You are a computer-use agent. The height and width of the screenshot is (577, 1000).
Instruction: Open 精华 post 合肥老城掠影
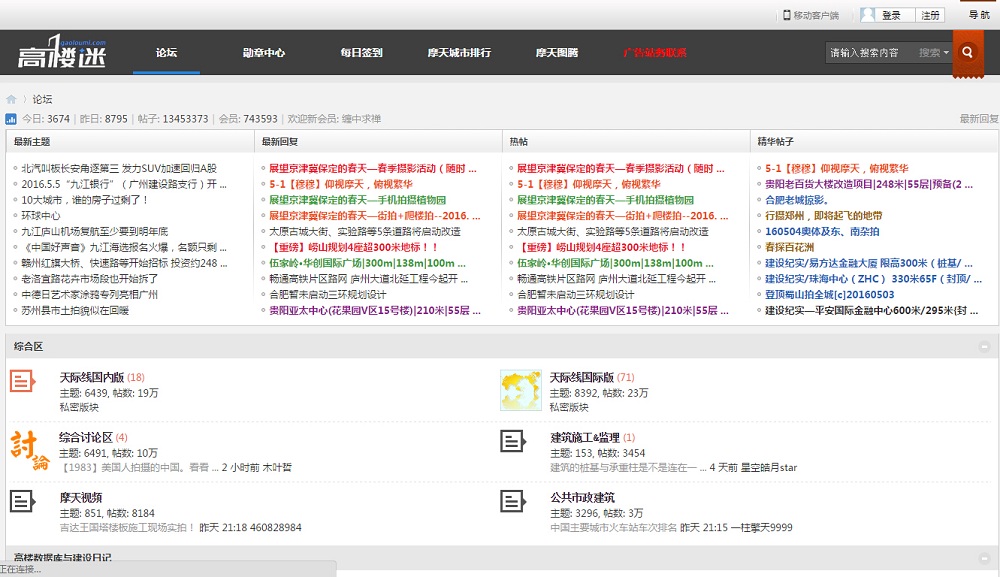(797, 200)
